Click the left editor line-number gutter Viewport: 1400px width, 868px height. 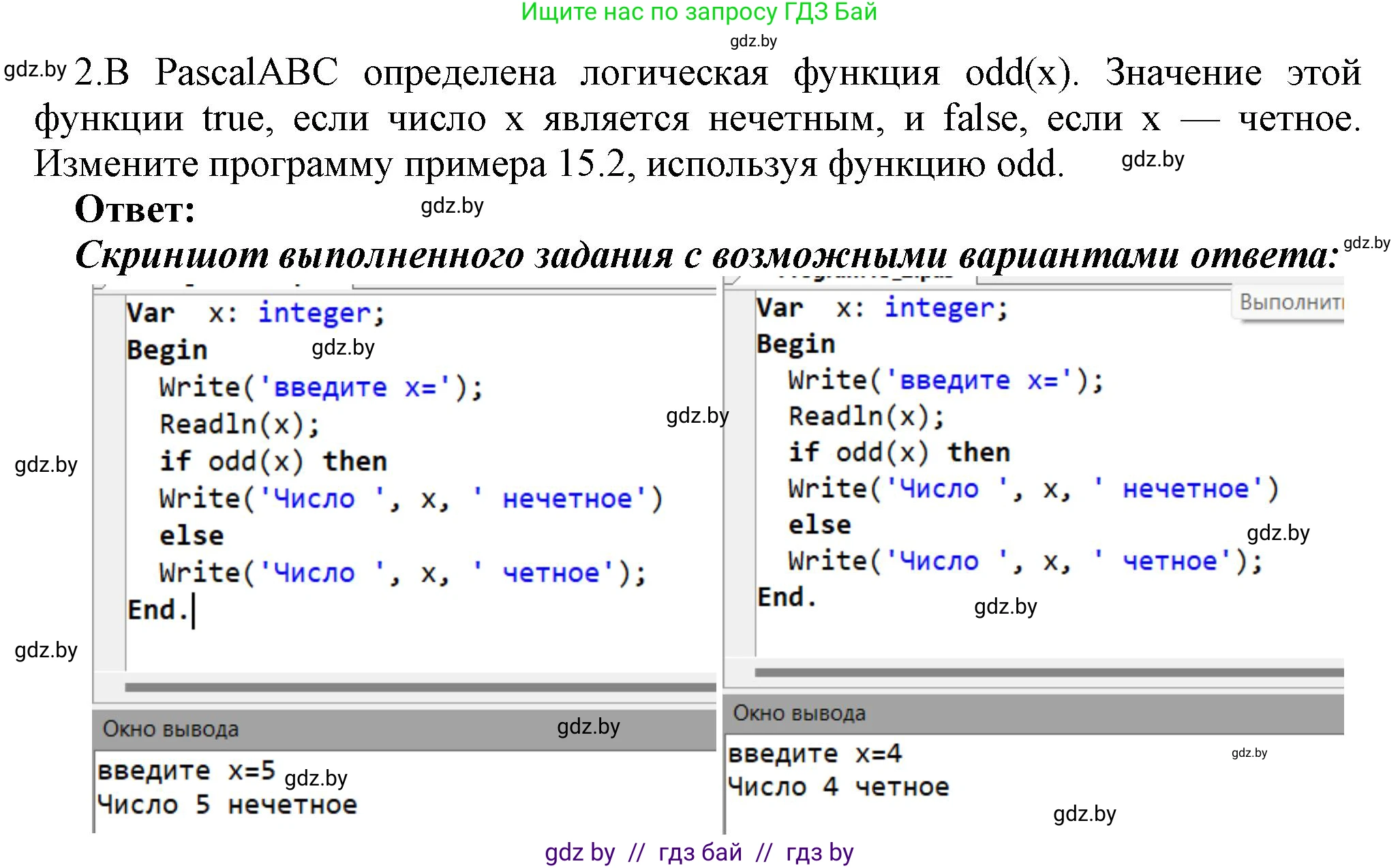109,477
